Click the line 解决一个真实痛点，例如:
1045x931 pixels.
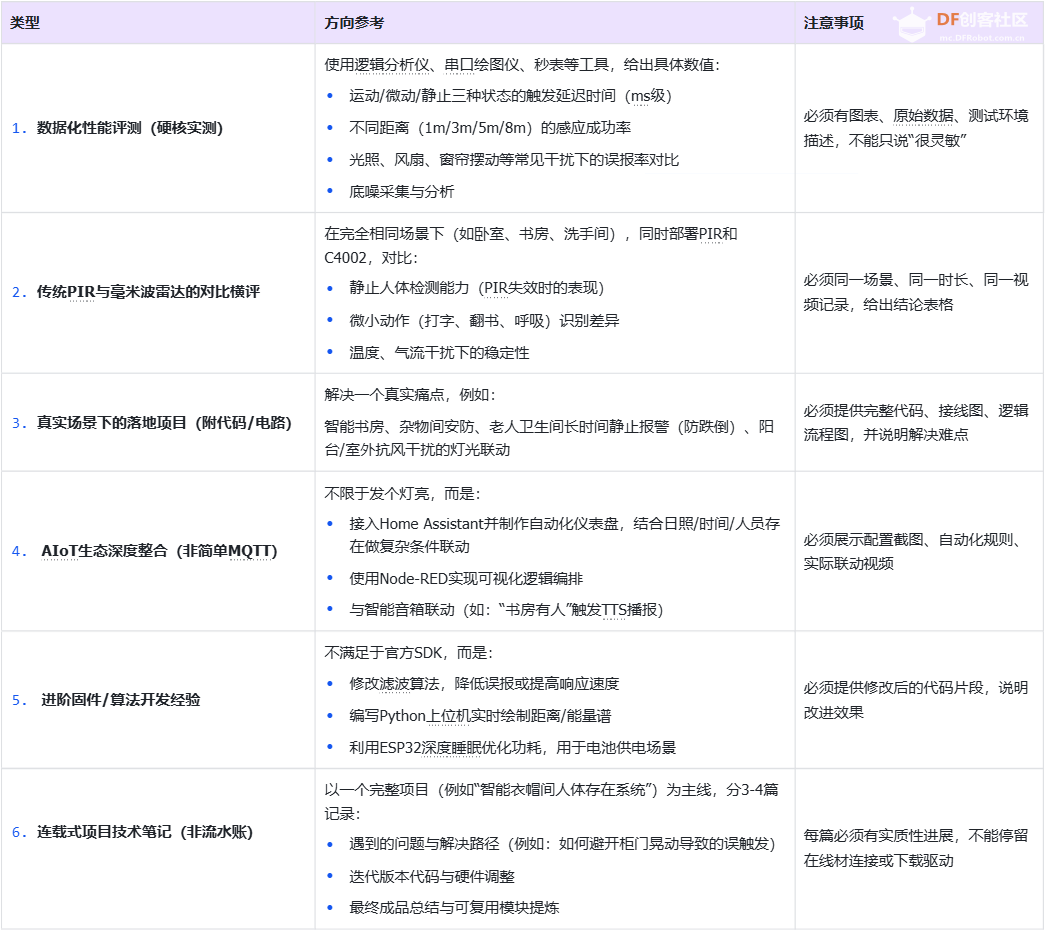(x=410, y=395)
